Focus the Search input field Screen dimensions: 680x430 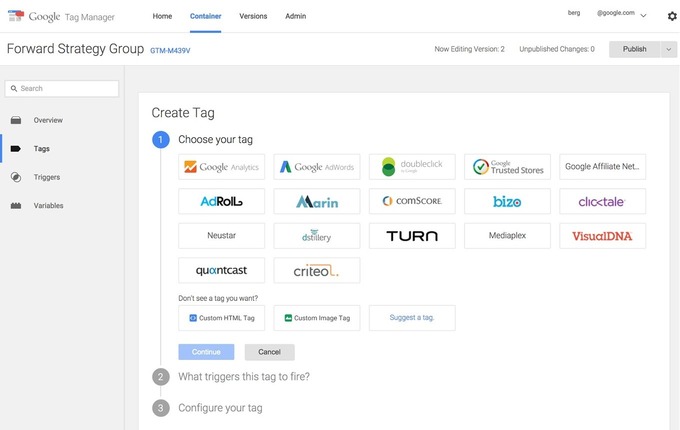point(62,88)
